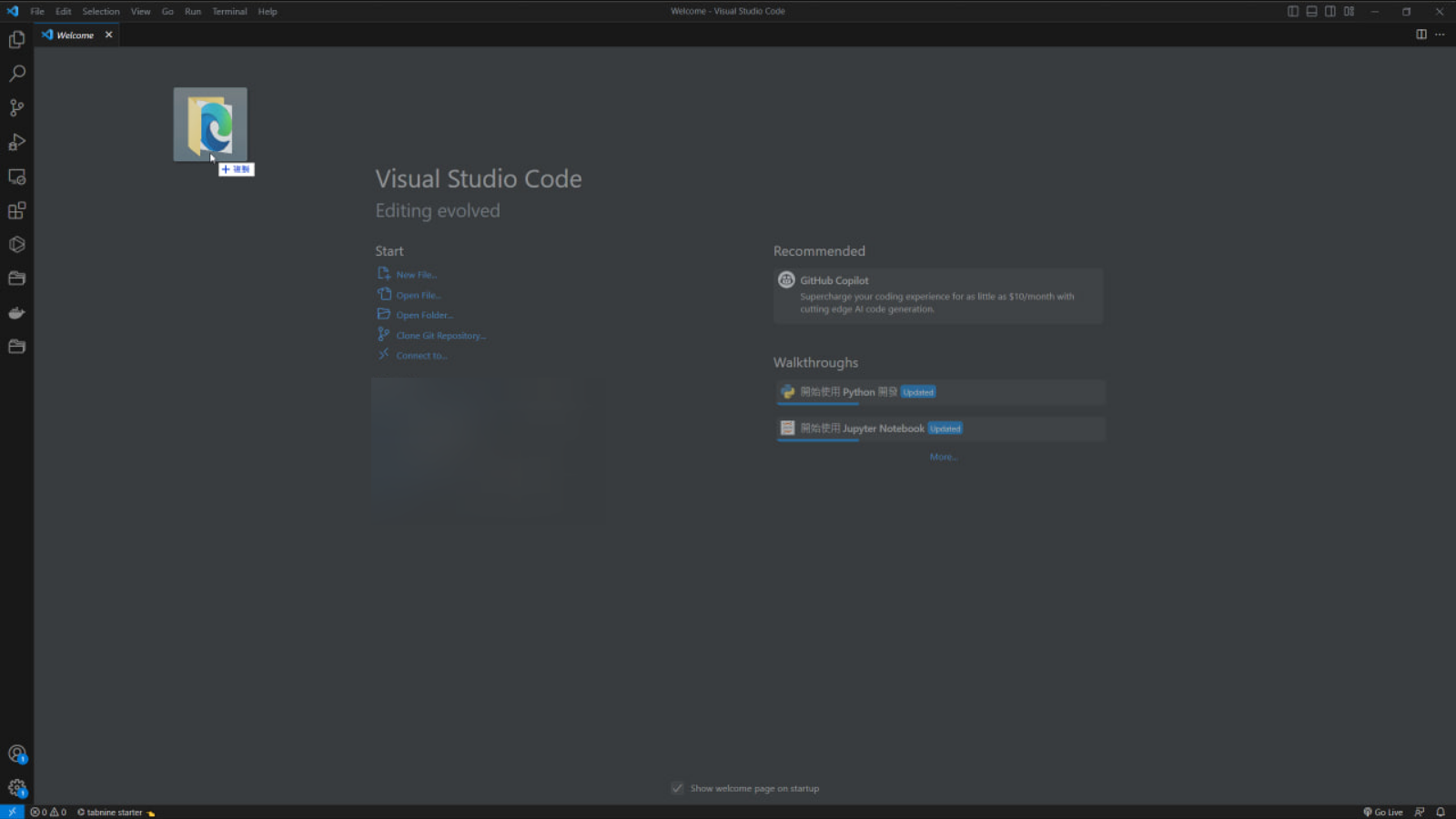Toggle the bottom panel layout icon
Viewport: 1456px width, 819px height.
click(1311, 11)
